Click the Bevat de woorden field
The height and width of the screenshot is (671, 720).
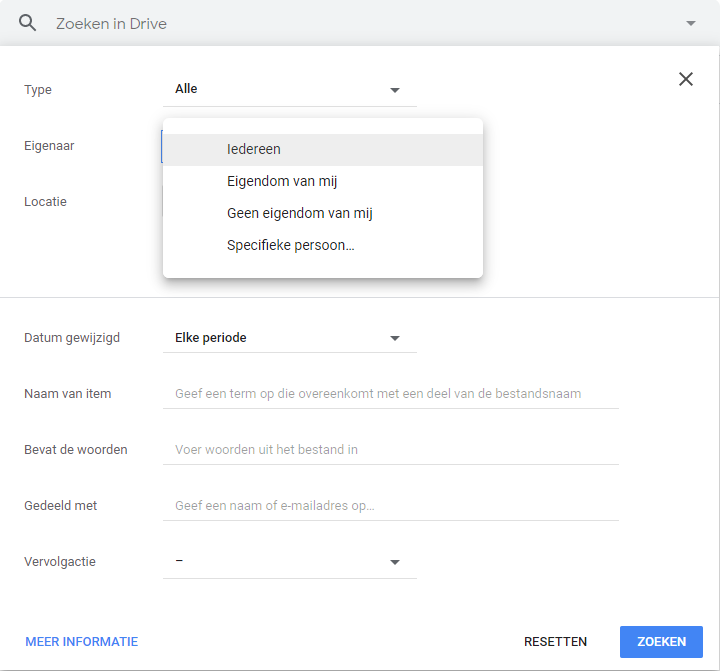pyautogui.click(x=391, y=450)
